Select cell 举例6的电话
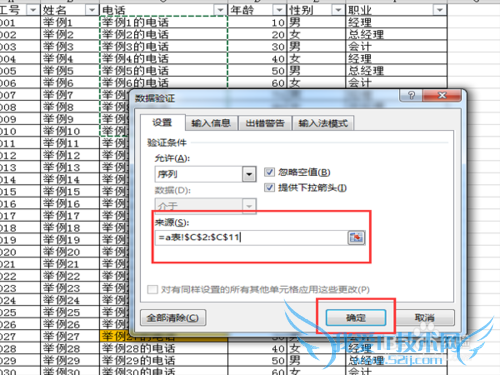This screenshot has height=375, width=500. [x=164, y=83]
